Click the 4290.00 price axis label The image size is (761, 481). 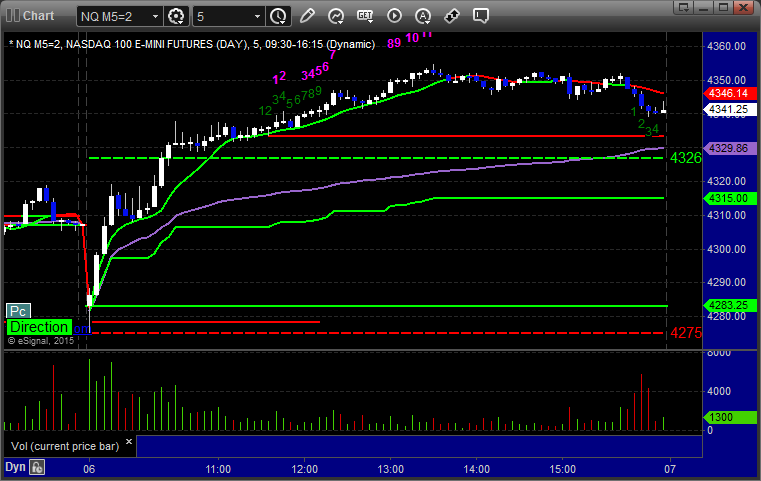coord(727,282)
